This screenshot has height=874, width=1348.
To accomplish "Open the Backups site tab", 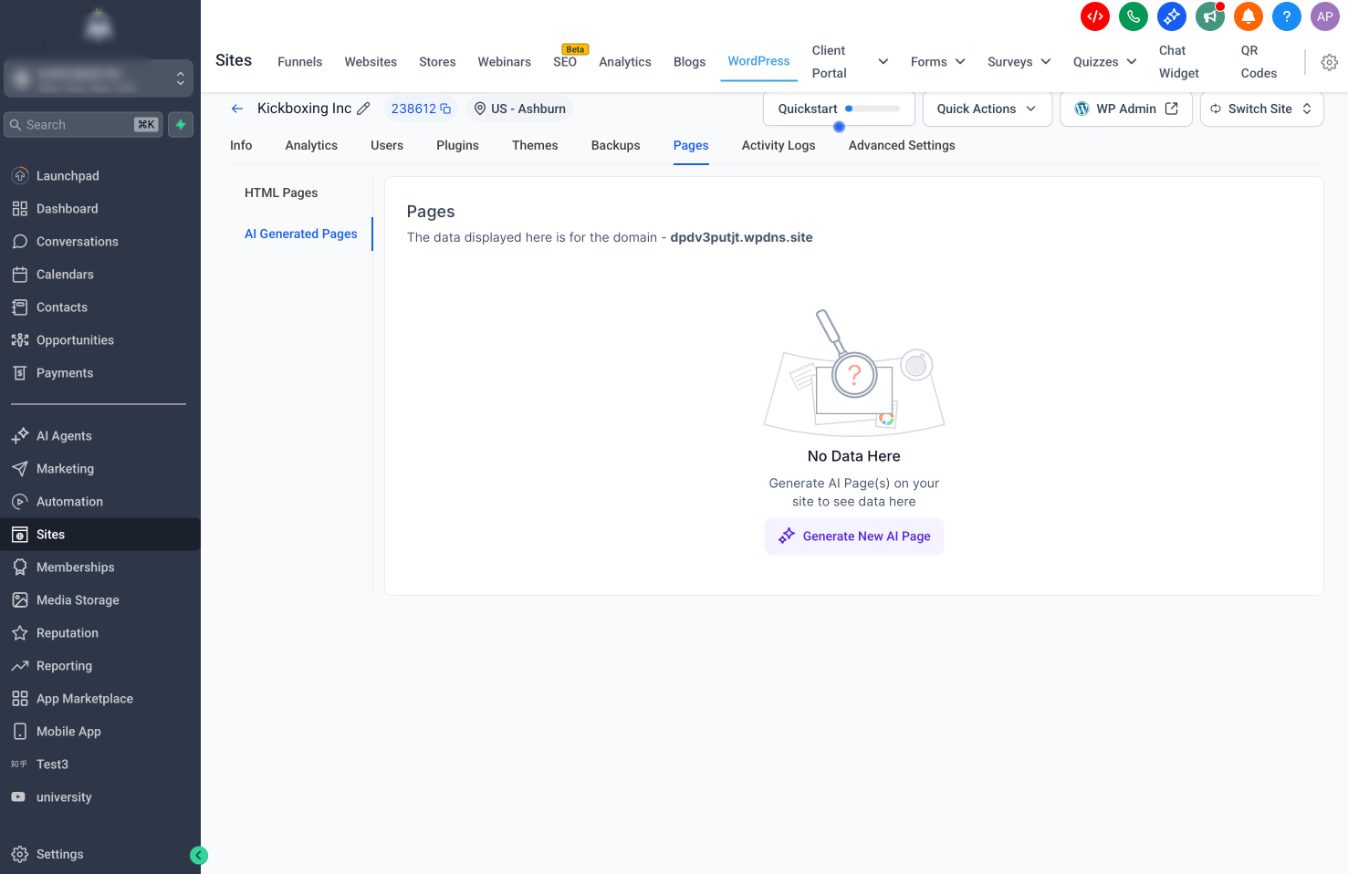I will [x=615, y=145].
